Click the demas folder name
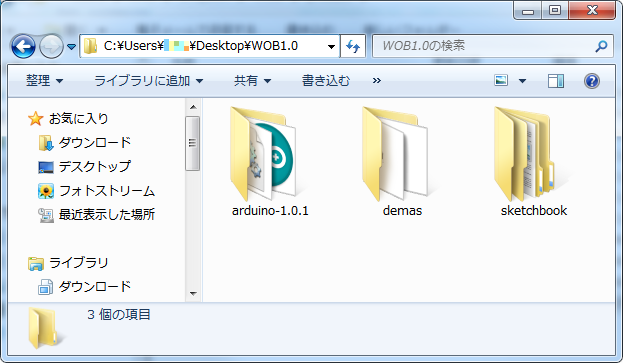This screenshot has height=363, width=623. tap(402, 210)
